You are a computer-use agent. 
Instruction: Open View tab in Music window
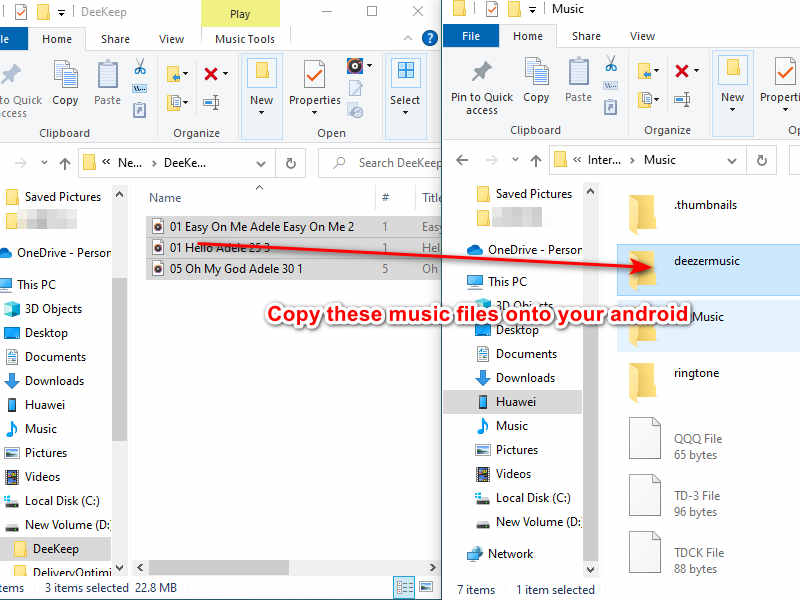pyautogui.click(x=642, y=36)
